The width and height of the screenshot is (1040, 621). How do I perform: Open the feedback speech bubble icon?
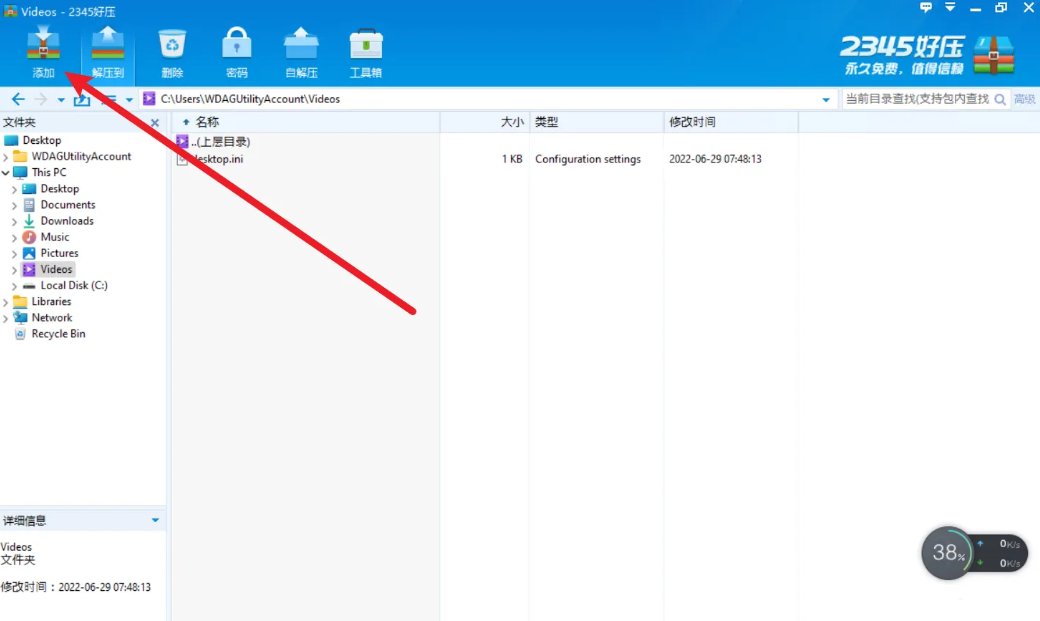926,8
